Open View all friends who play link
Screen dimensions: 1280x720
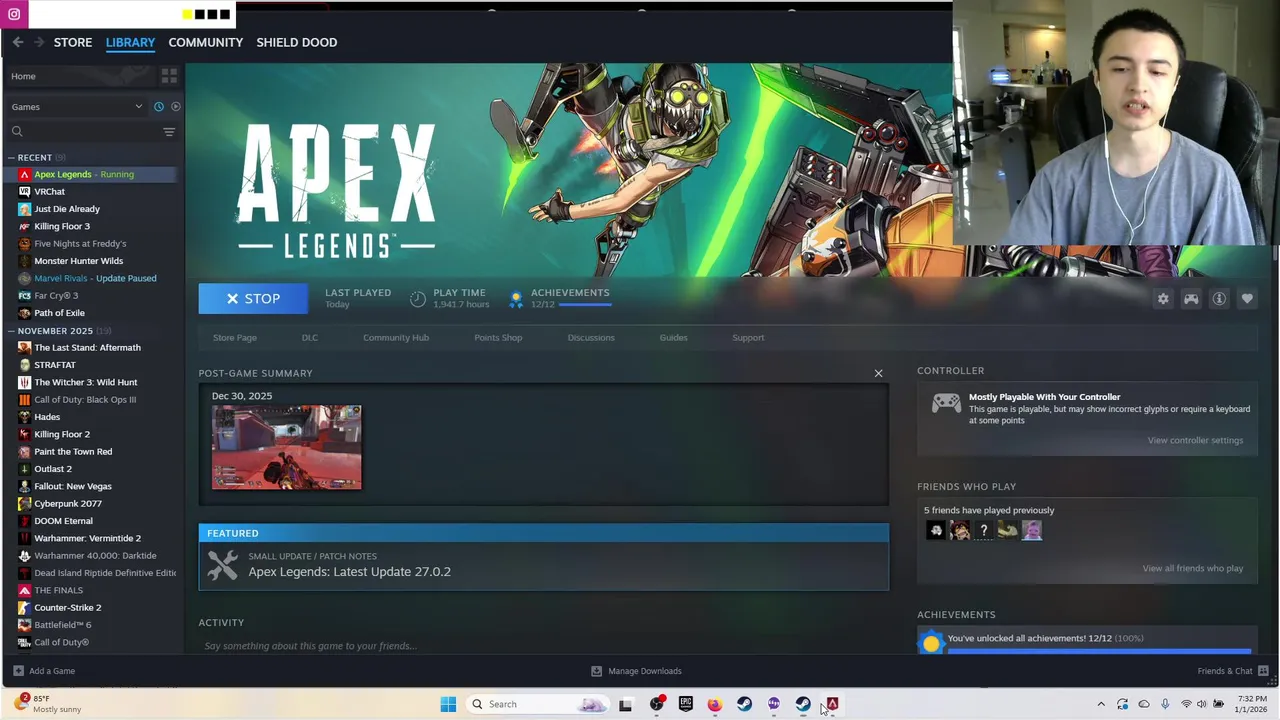point(1192,568)
